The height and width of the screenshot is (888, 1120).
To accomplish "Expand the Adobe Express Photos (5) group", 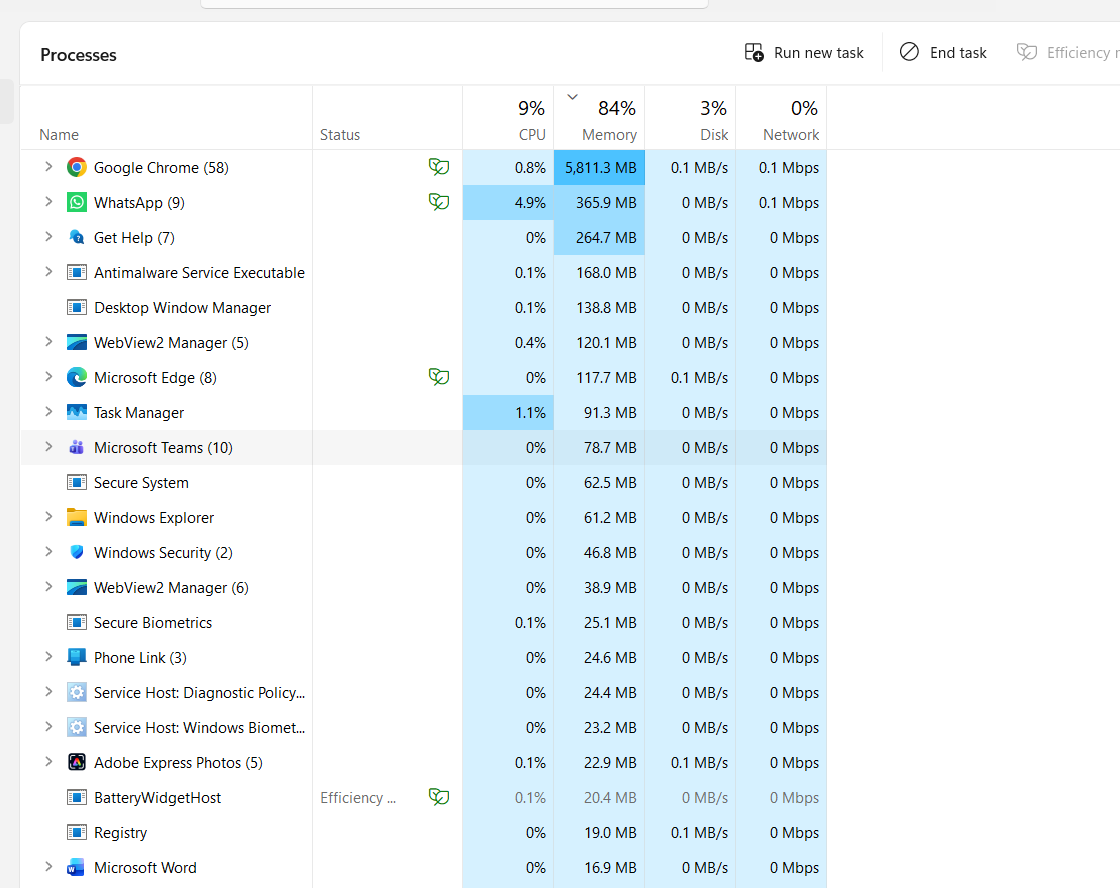I will tap(49, 762).
